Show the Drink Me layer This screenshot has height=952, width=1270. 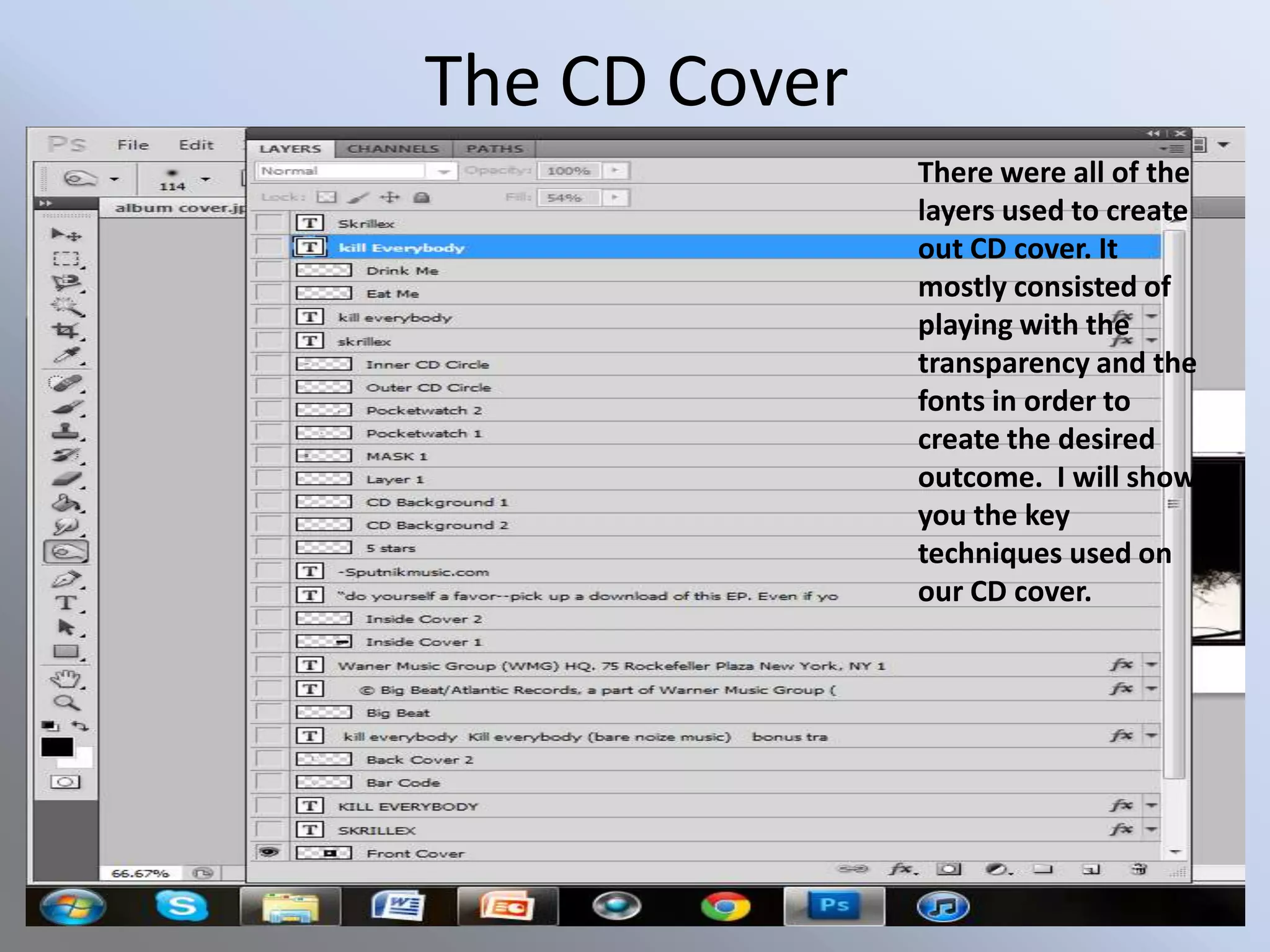pos(269,270)
